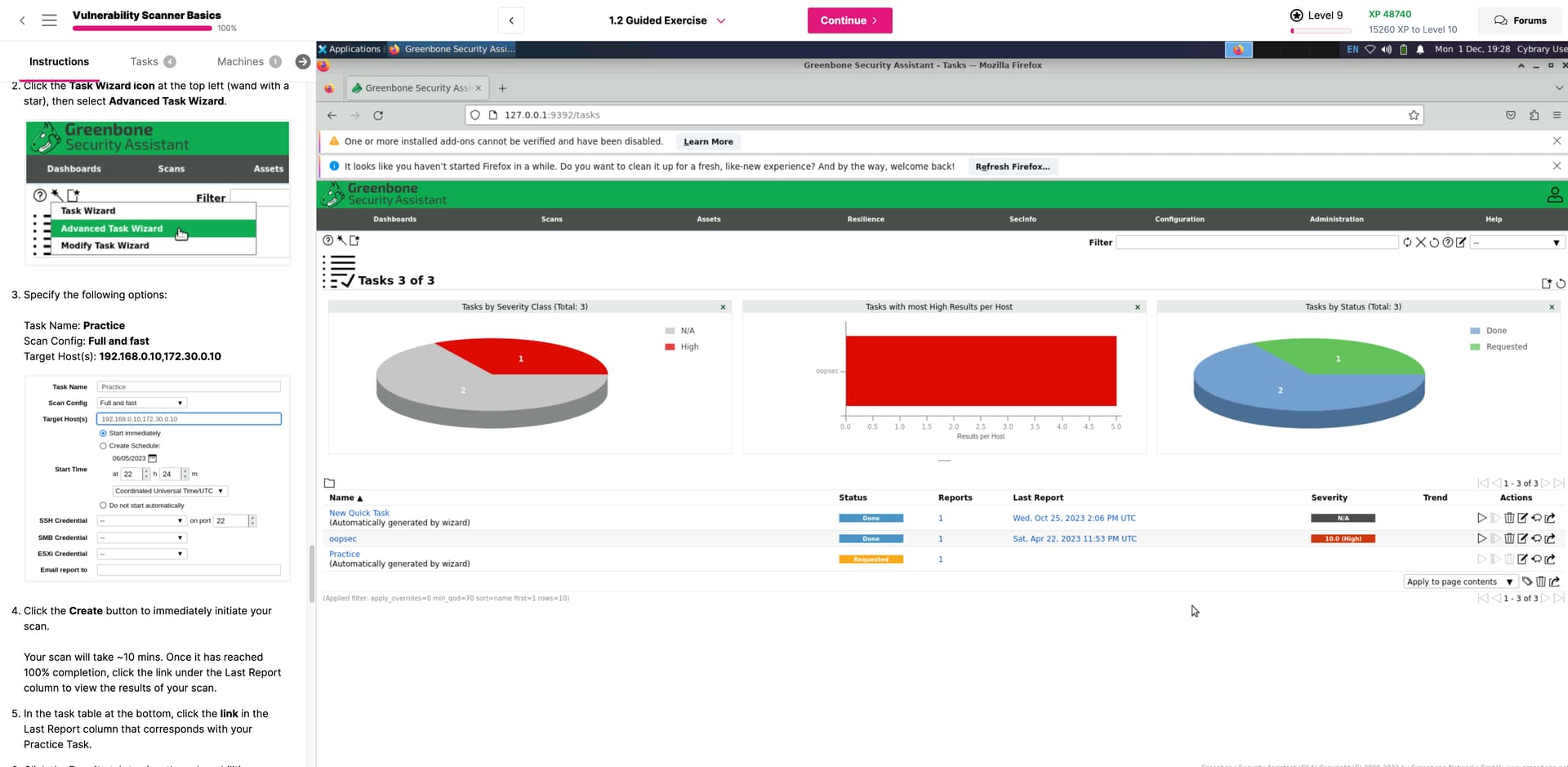Click the update filter refresh icon
Viewport: 1568px width, 767px height.
click(x=1407, y=243)
